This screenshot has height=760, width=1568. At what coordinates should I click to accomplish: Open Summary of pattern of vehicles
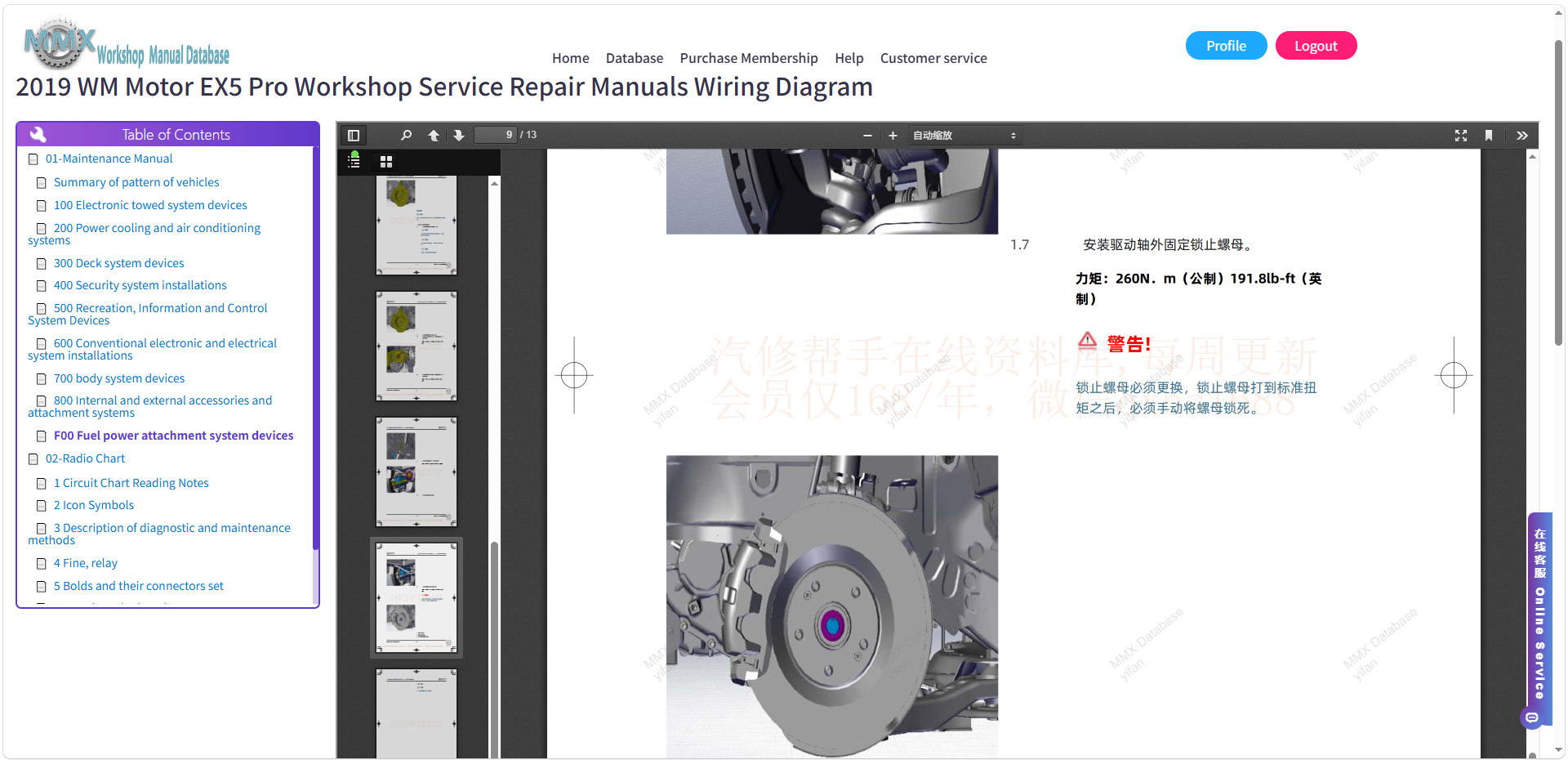tap(136, 182)
